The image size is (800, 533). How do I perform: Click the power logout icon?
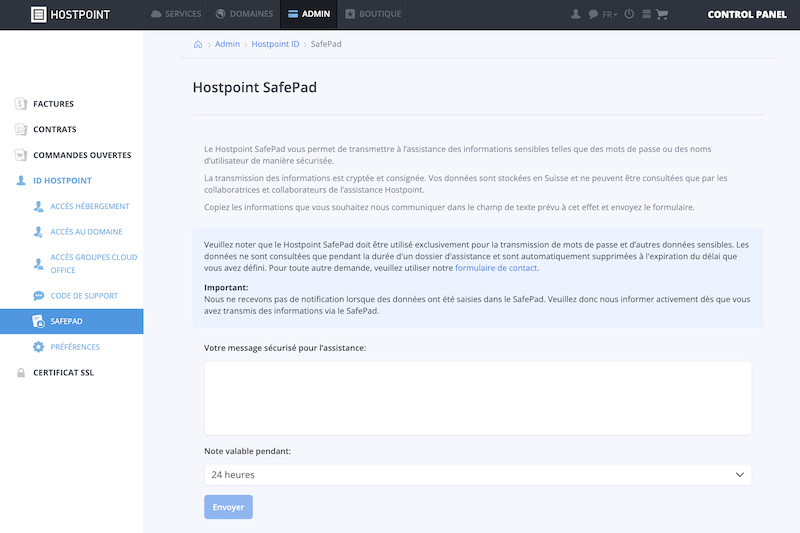coord(629,14)
